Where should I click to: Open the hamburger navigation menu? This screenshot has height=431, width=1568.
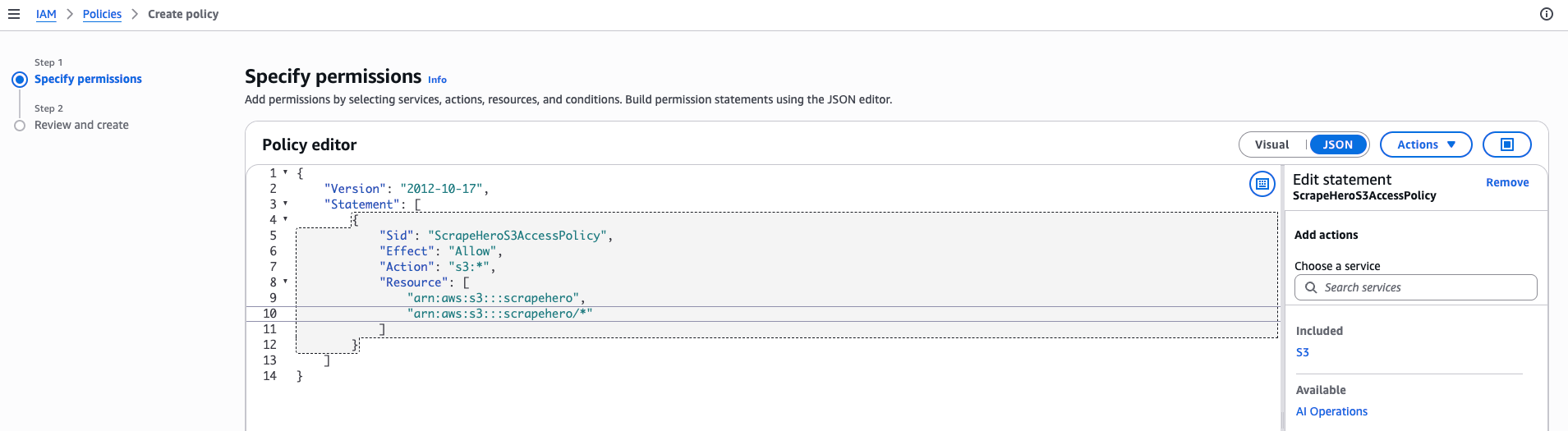tap(14, 14)
